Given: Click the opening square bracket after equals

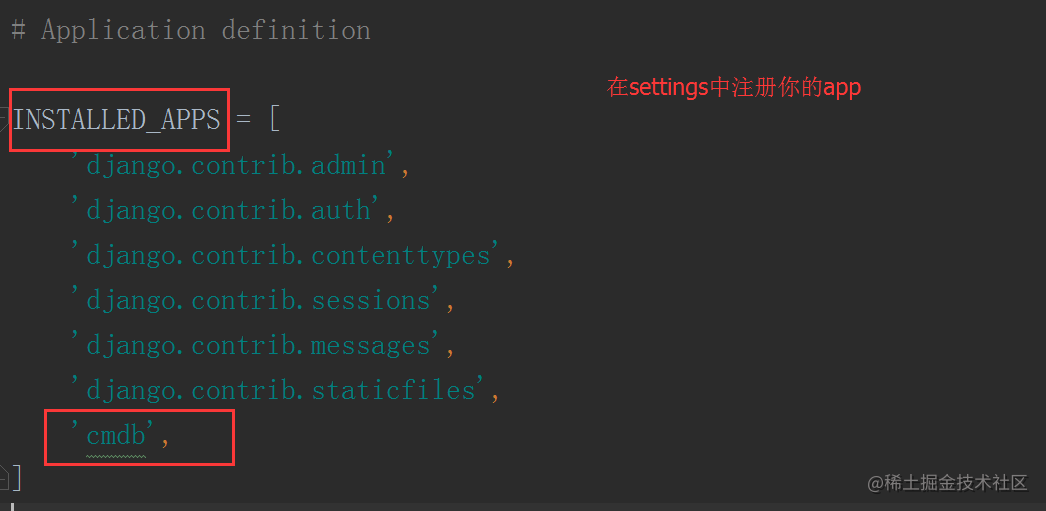Looking at the screenshot, I should click(274, 121).
